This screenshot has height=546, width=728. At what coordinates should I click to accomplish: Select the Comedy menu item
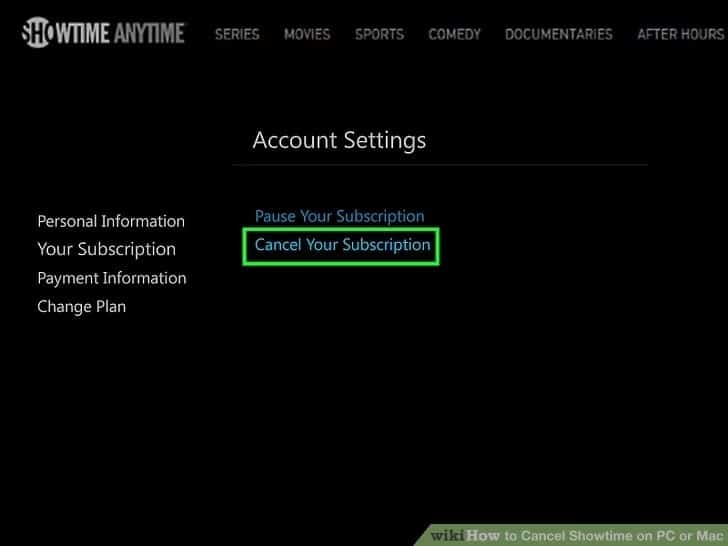[x=455, y=34]
